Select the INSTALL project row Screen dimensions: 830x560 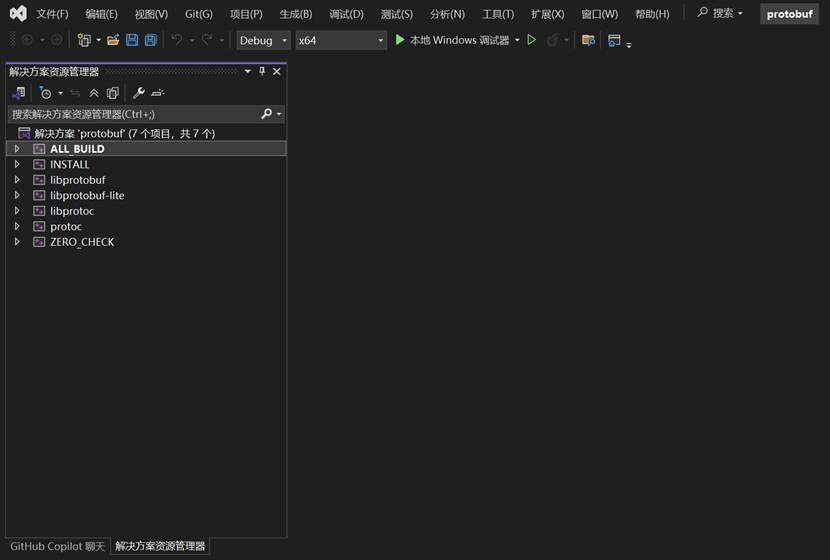147,165
